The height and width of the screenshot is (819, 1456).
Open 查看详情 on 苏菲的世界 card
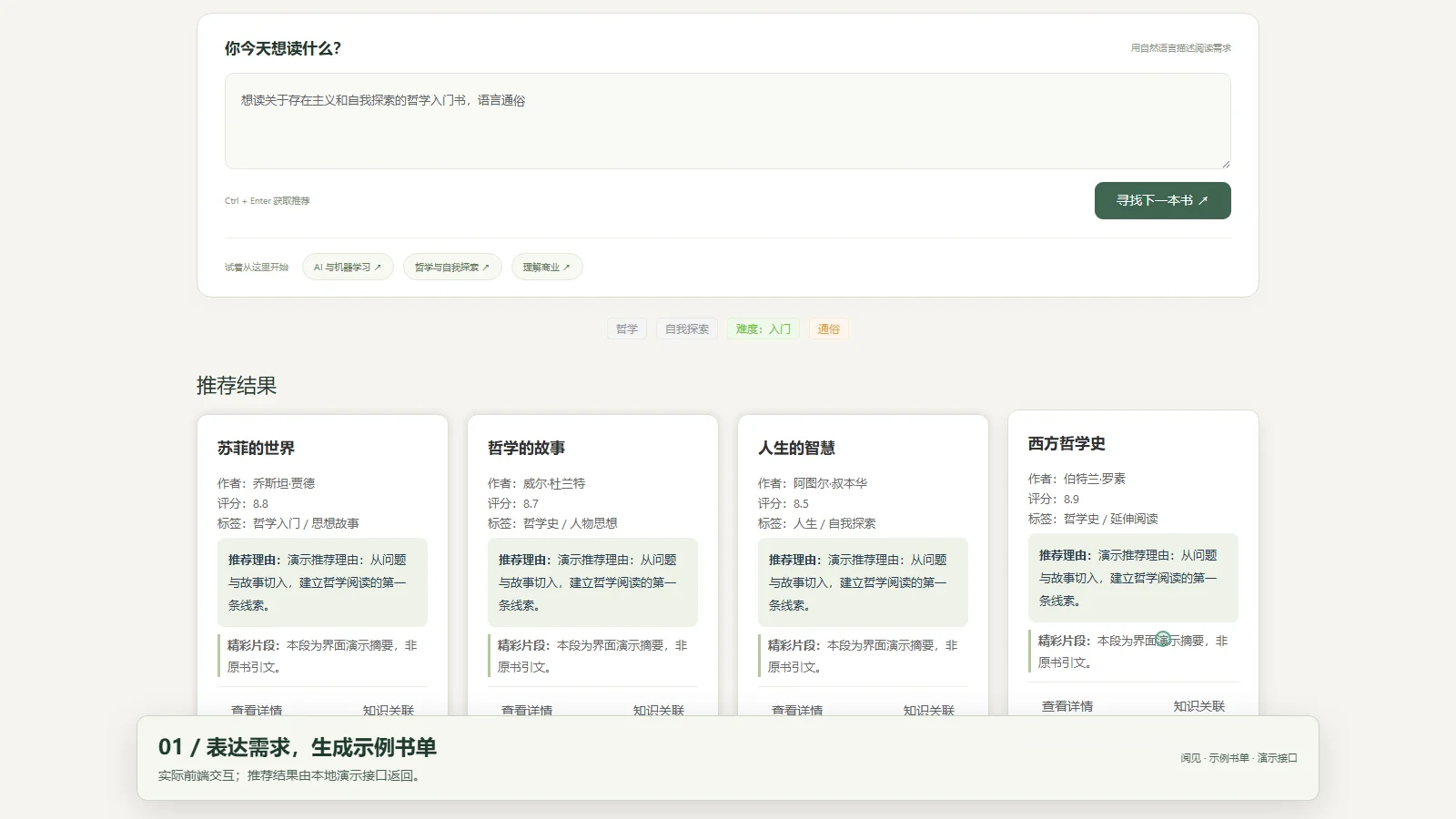257,710
